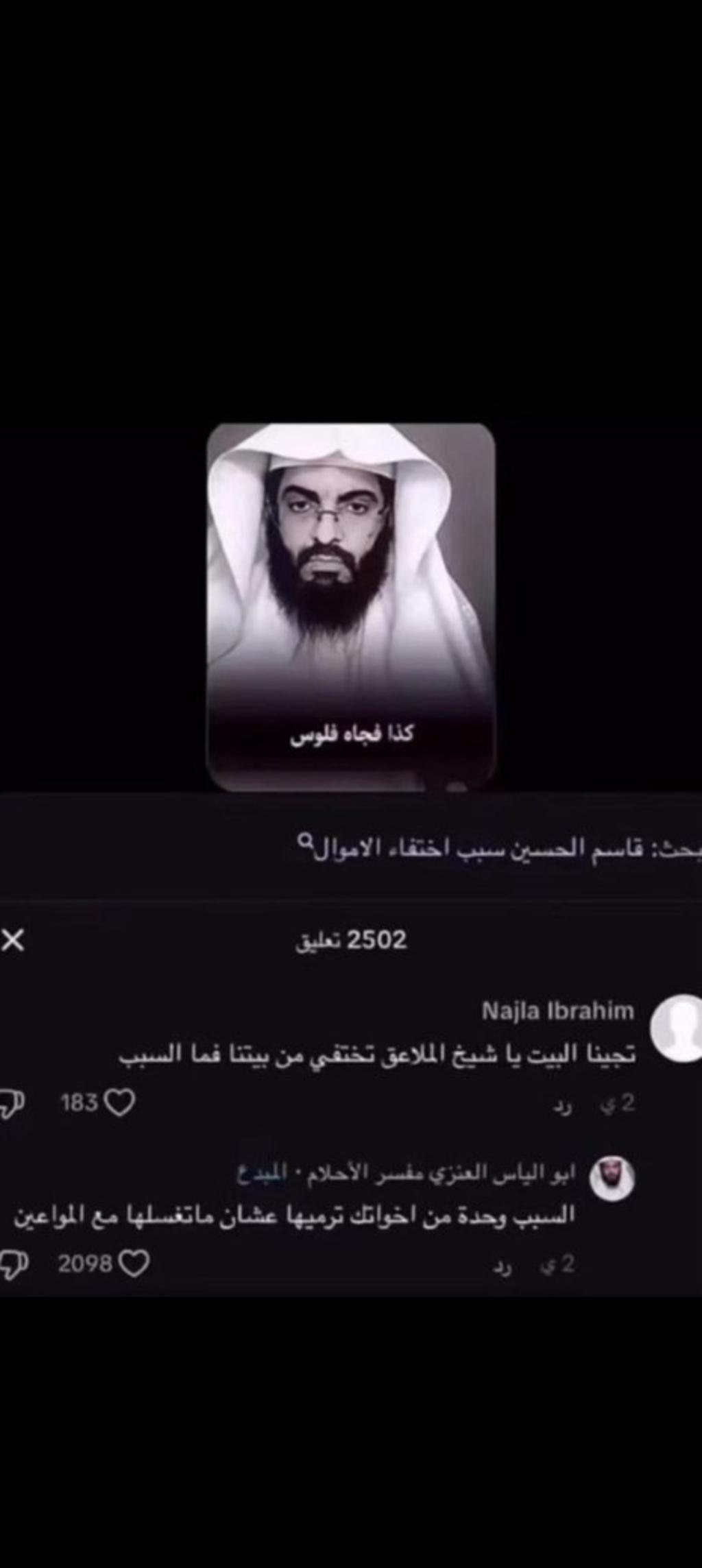702x1568 pixels.
Task: Tap the المبدع creator badge
Action: click(x=262, y=1174)
